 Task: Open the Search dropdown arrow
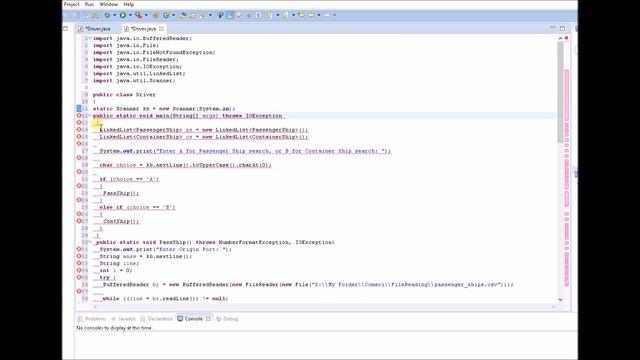click(210, 15)
